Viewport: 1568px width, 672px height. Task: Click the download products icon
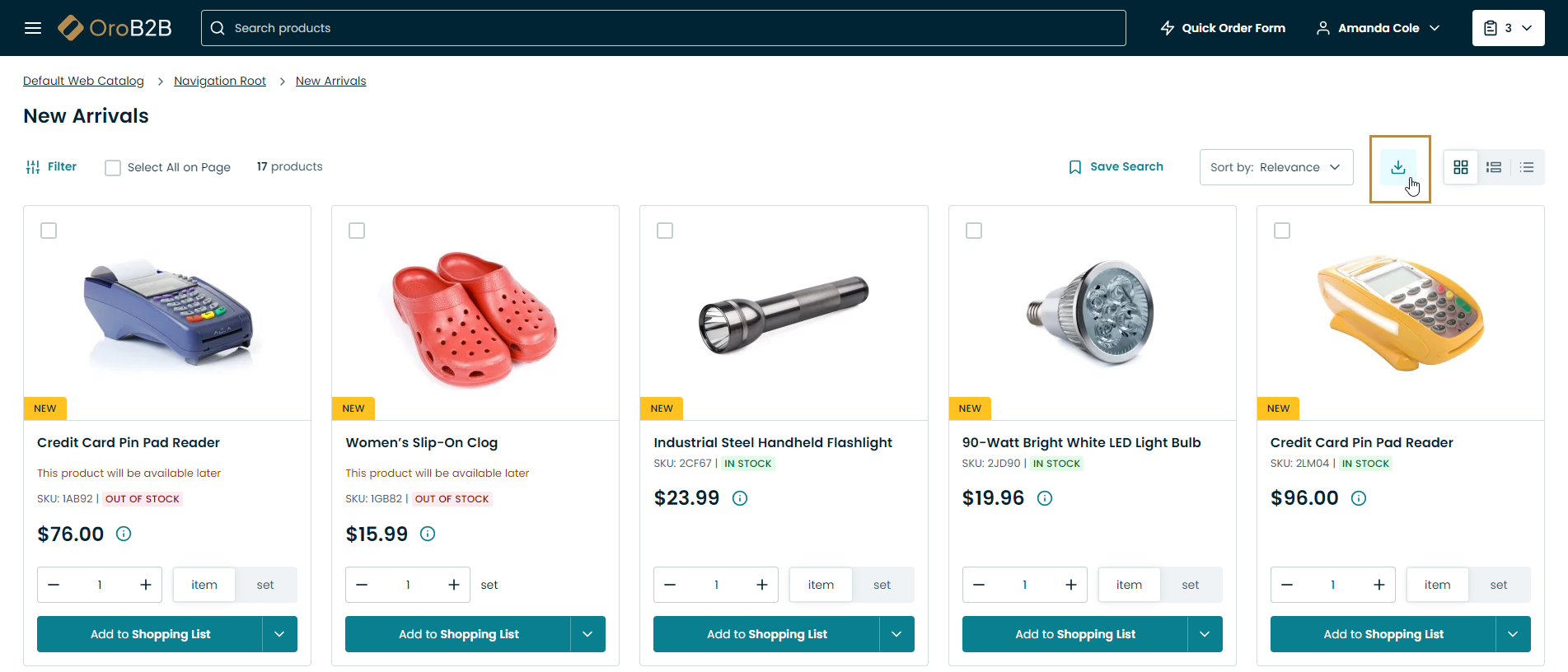1398,167
